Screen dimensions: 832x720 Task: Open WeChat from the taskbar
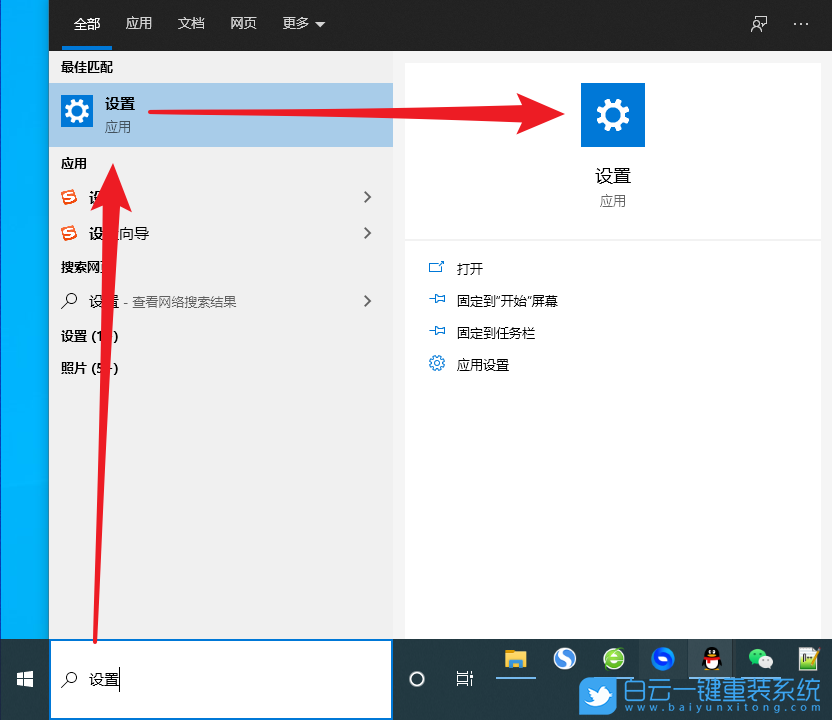(761, 659)
